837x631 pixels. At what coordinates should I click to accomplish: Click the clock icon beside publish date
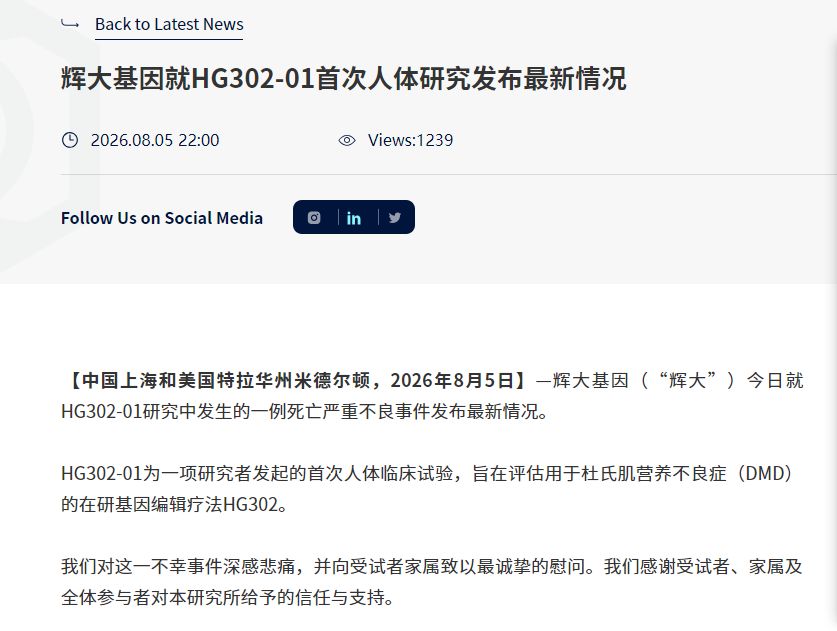(70, 140)
